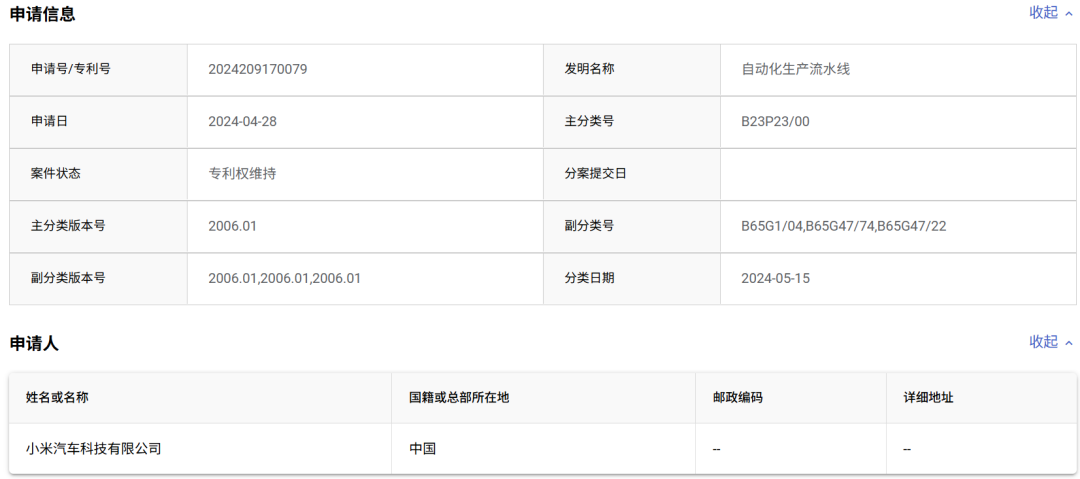
Task: Click the application date 2024-04-28
Action: 242,121
